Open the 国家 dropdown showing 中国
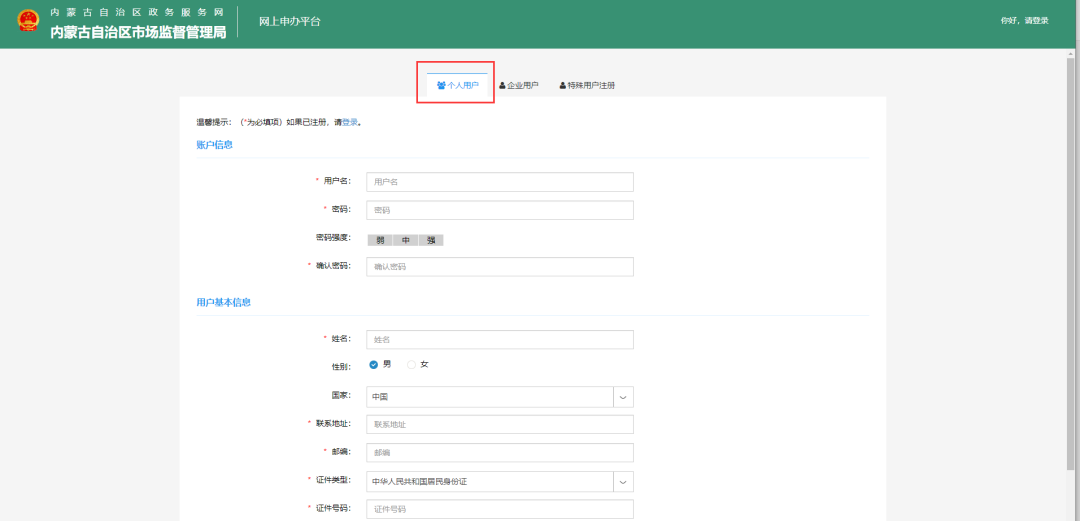Viewport: 1080px width, 521px height. coord(499,397)
